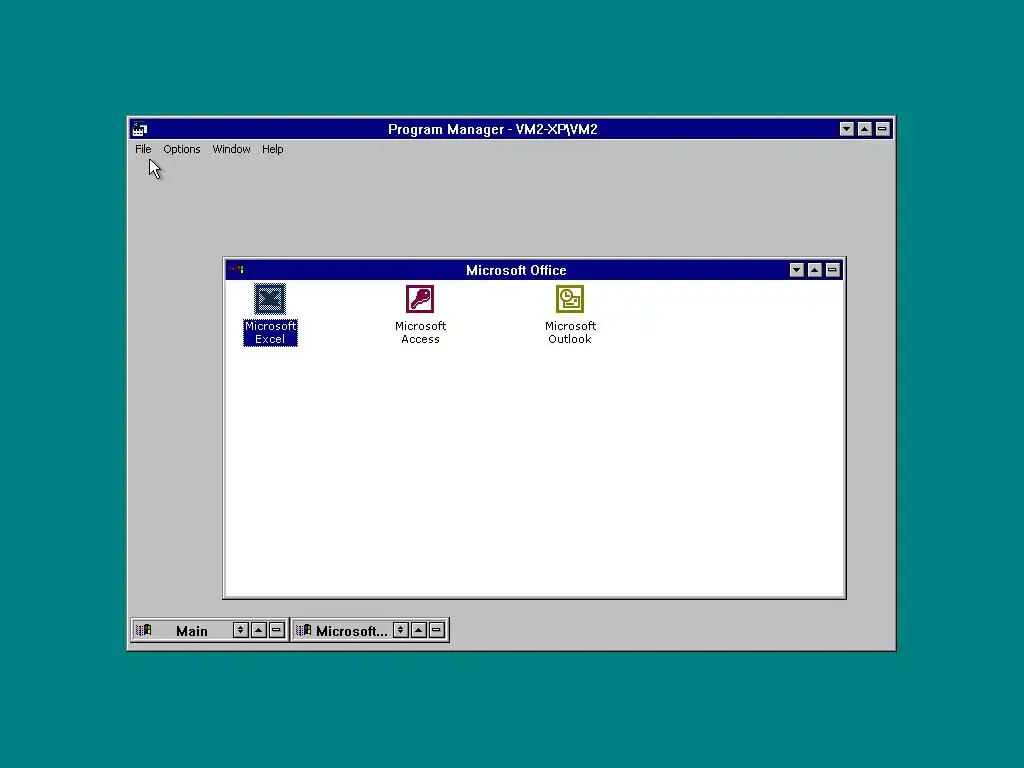The width and height of the screenshot is (1024, 768).
Task: Open the Options menu
Action: click(182, 149)
